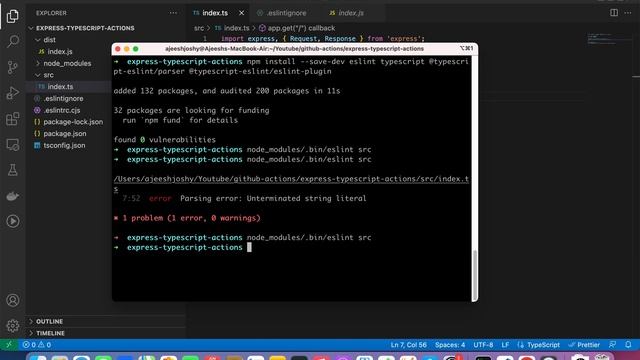Open the Manage gear icon

pyautogui.click(x=13, y=326)
